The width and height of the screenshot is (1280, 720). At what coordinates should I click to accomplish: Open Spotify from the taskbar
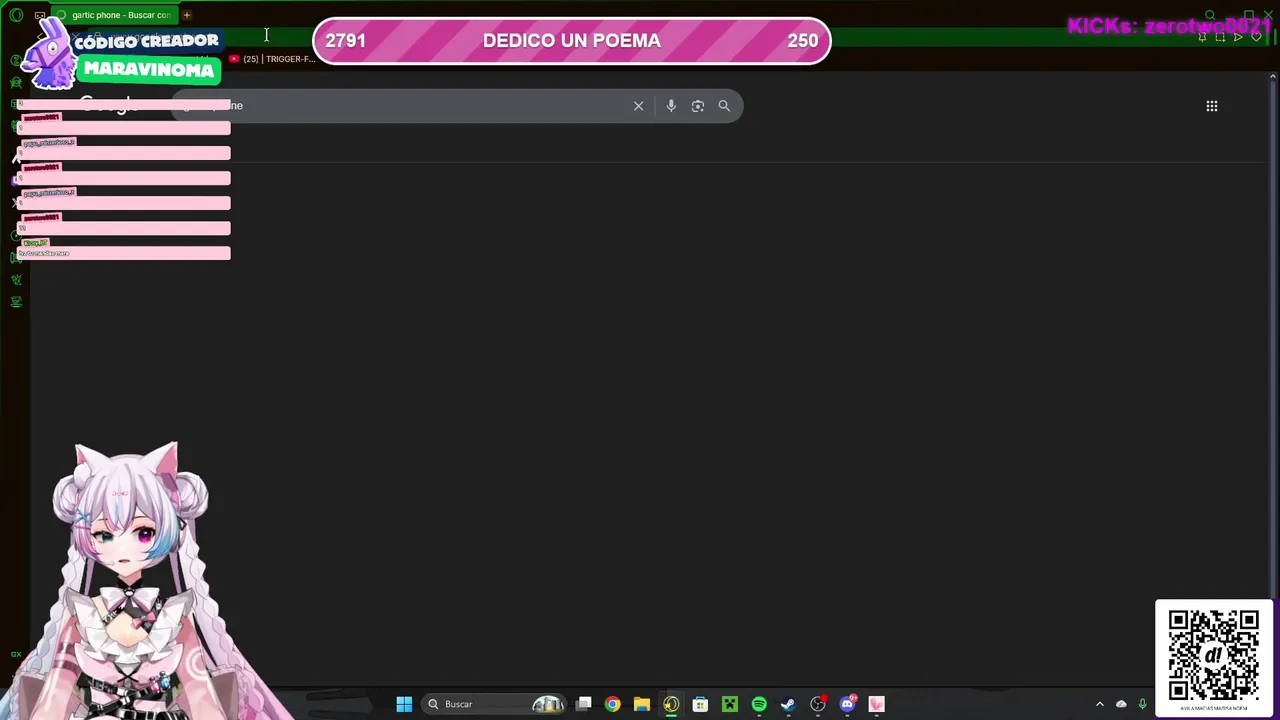759,704
